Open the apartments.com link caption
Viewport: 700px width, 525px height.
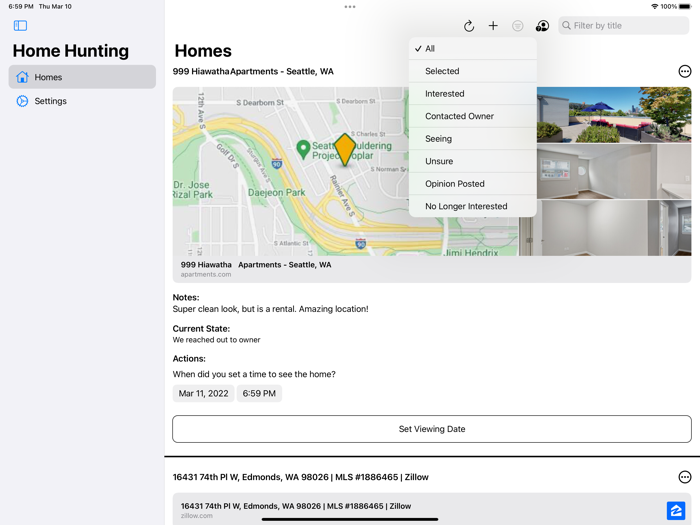click(x=206, y=275)
